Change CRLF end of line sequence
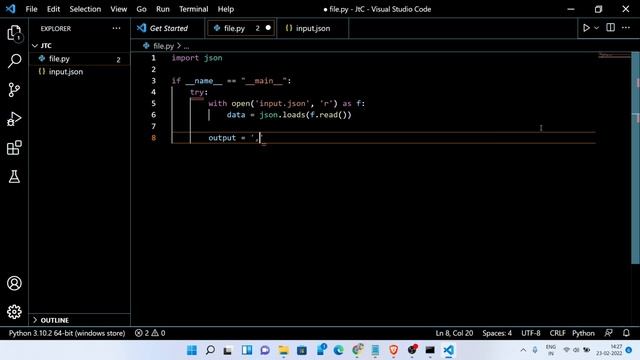640x360 pixels. tap(557, 333)
